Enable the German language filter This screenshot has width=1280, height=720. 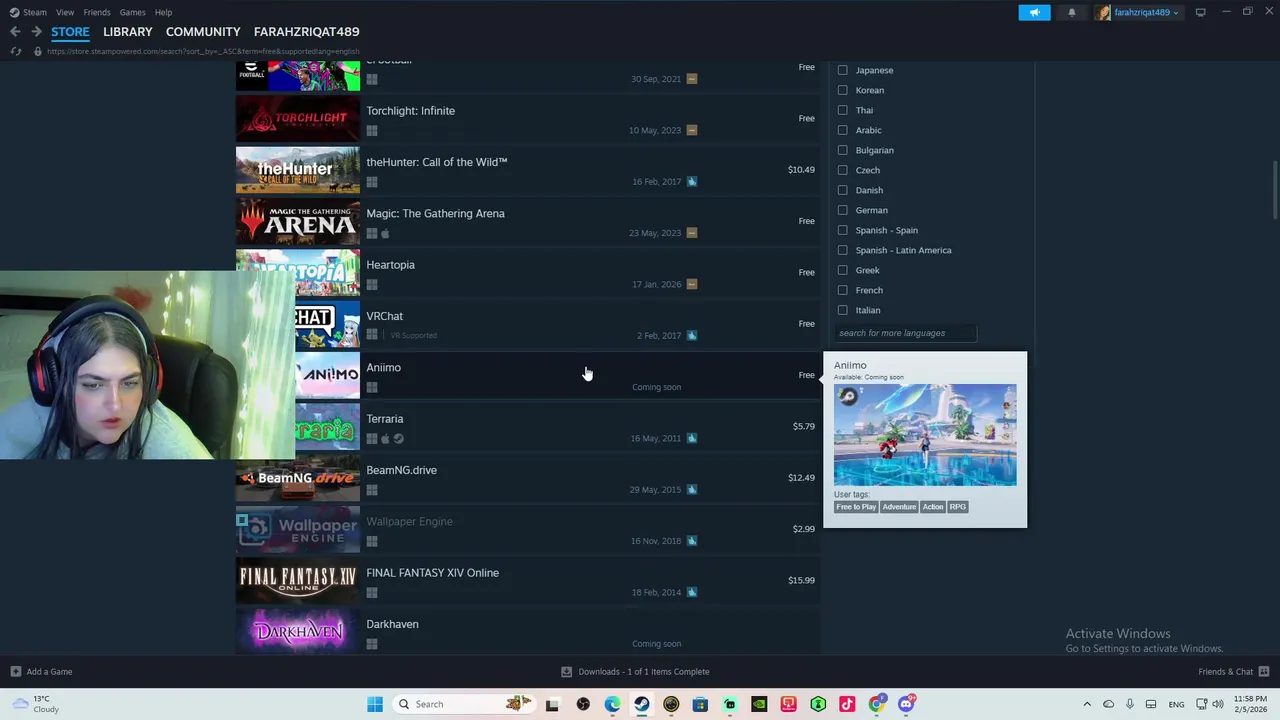pyautogui.click(x=842, y=210)
